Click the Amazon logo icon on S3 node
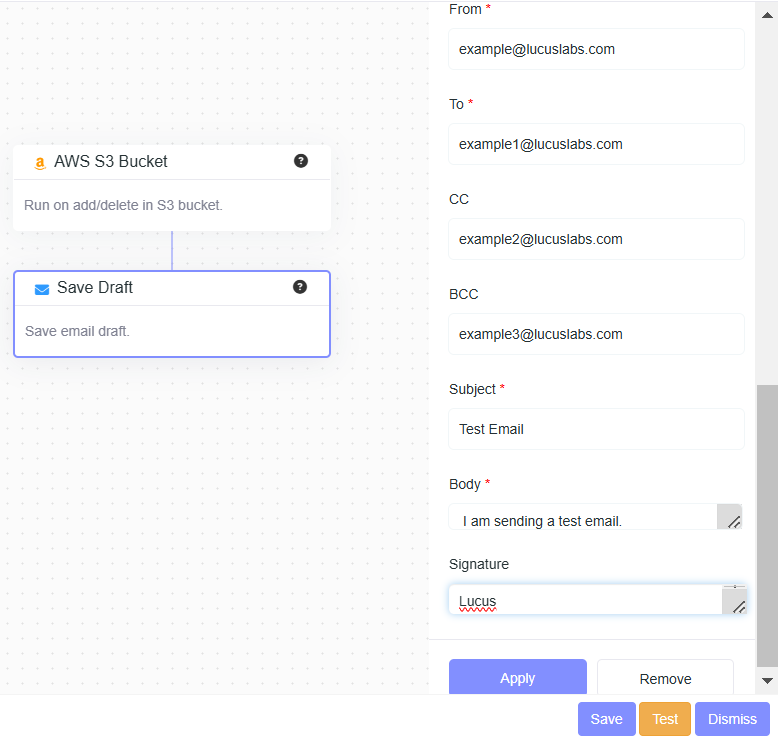This screenshot has height=744, width=778. [x=40, y=162]
